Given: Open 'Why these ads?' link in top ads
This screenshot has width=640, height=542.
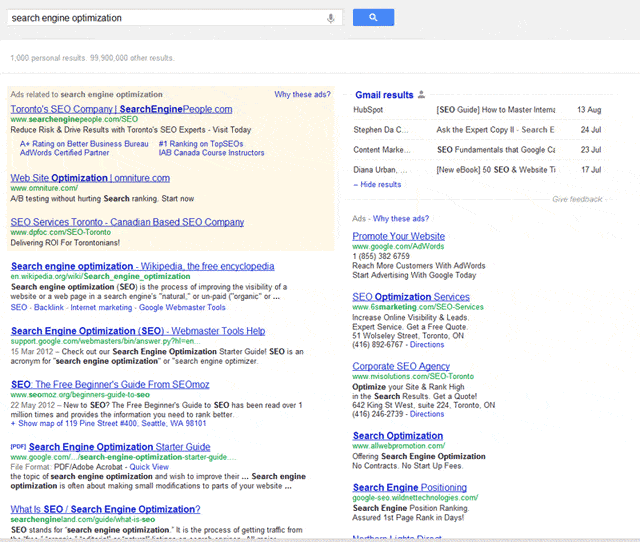Looking at the screenshot, I should point(302,94).
